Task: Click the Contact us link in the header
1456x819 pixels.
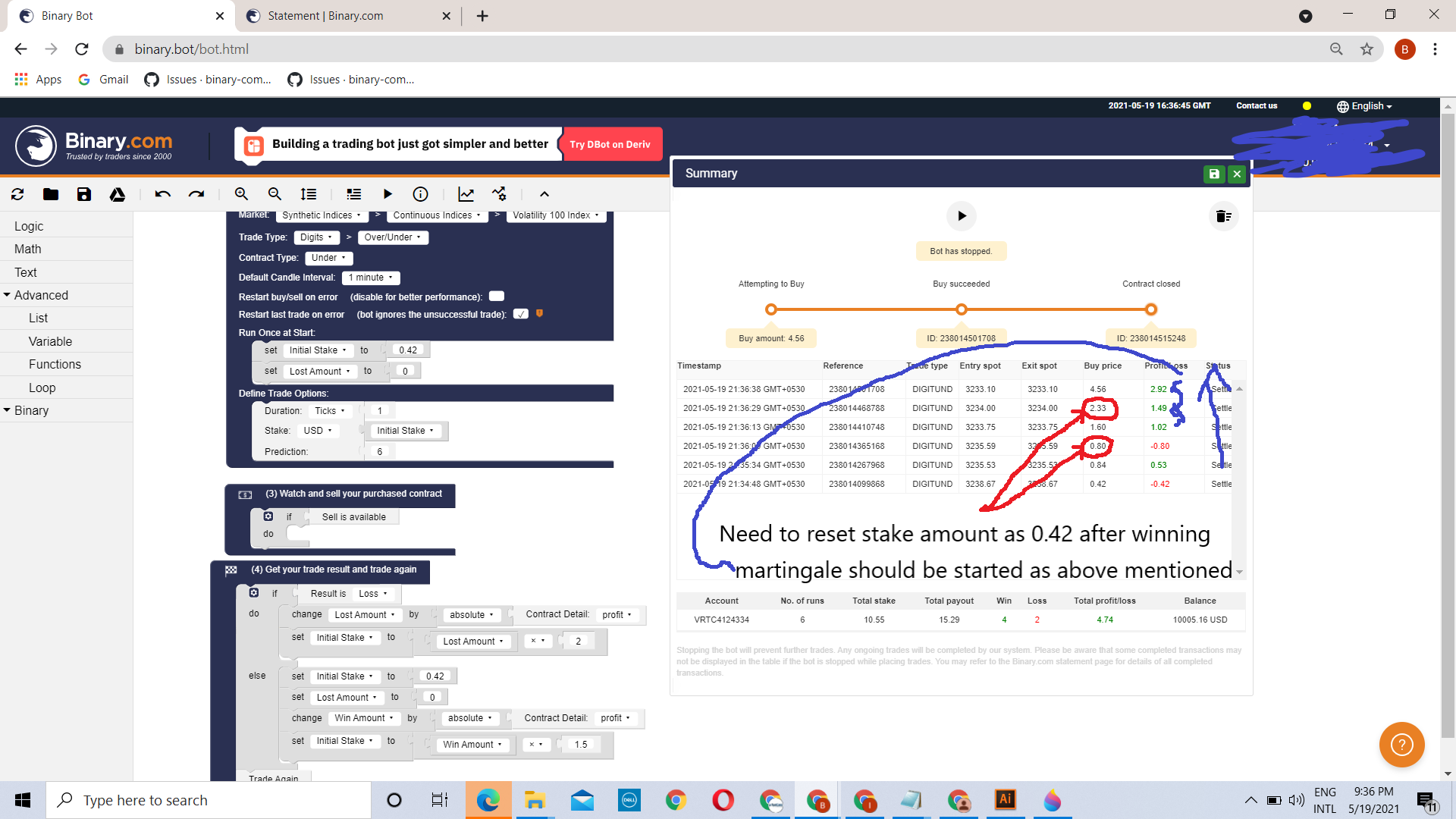Action: point(1256,106)
